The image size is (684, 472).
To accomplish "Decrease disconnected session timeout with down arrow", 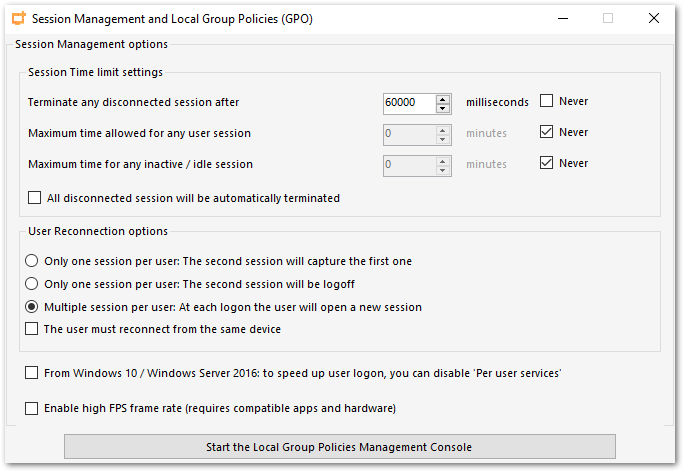I will tap(442, 107).
